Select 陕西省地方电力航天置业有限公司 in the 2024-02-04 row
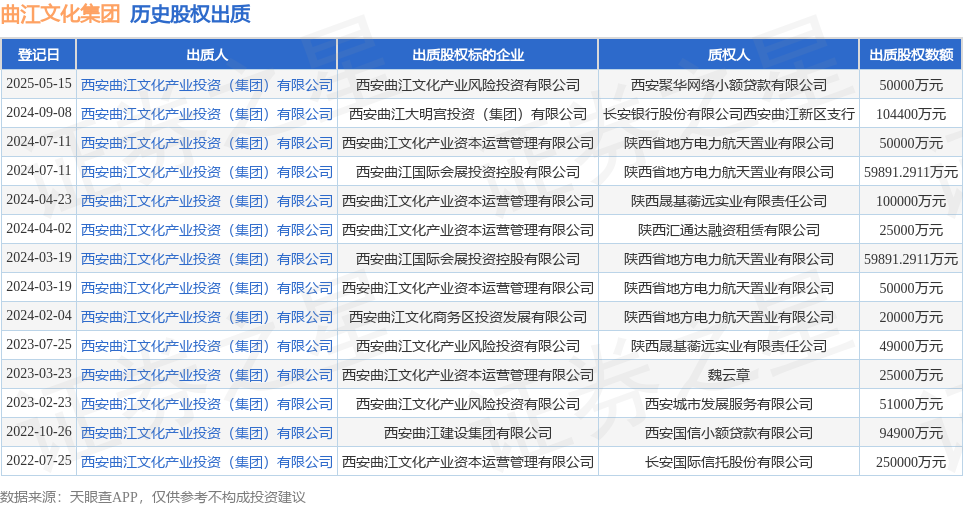Image resolution: width=963 pixels, height=506 pixels. (728, 317)
